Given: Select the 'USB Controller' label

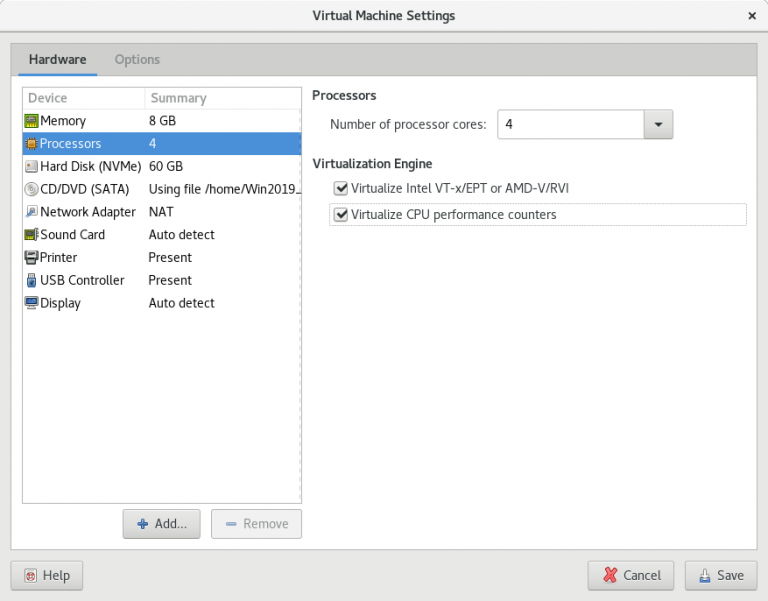Looking at the screenshot, I should pos(82,280).
